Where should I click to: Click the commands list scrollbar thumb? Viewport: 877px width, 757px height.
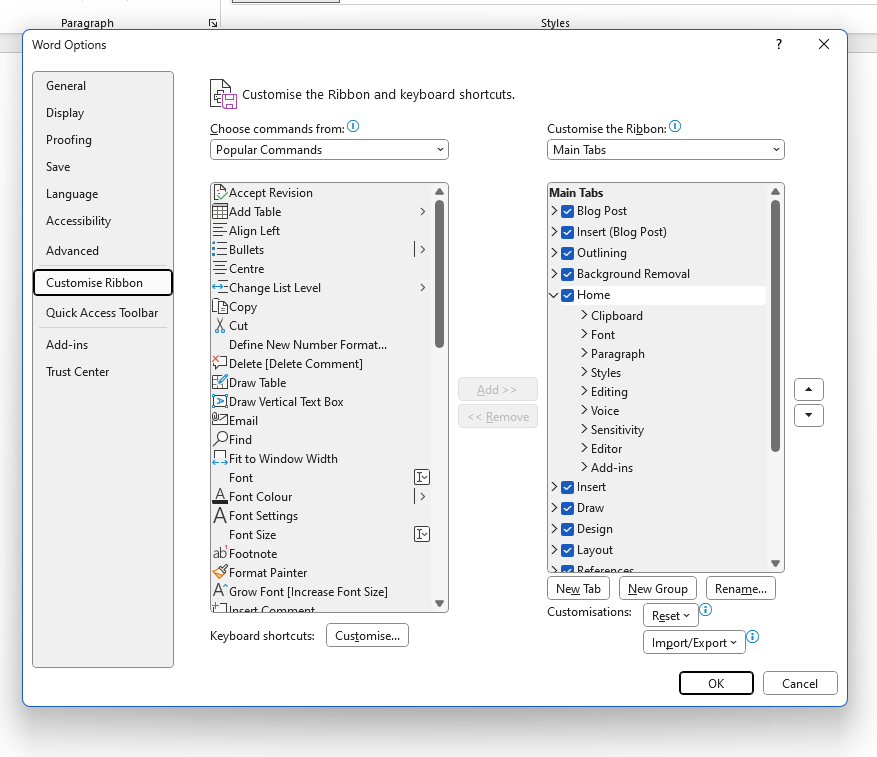click(439, 274)
